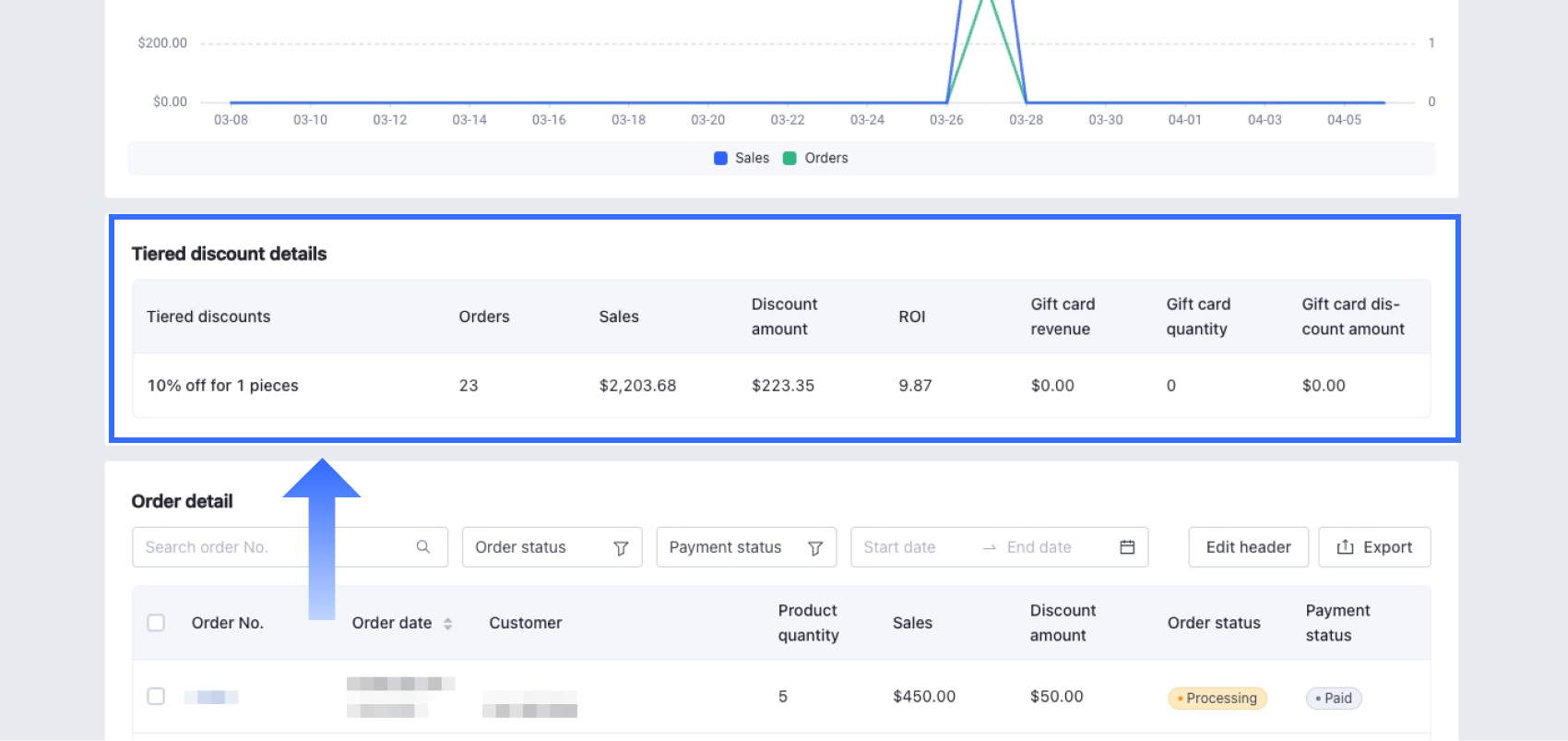Click the Edit header button

[1248, 547]
